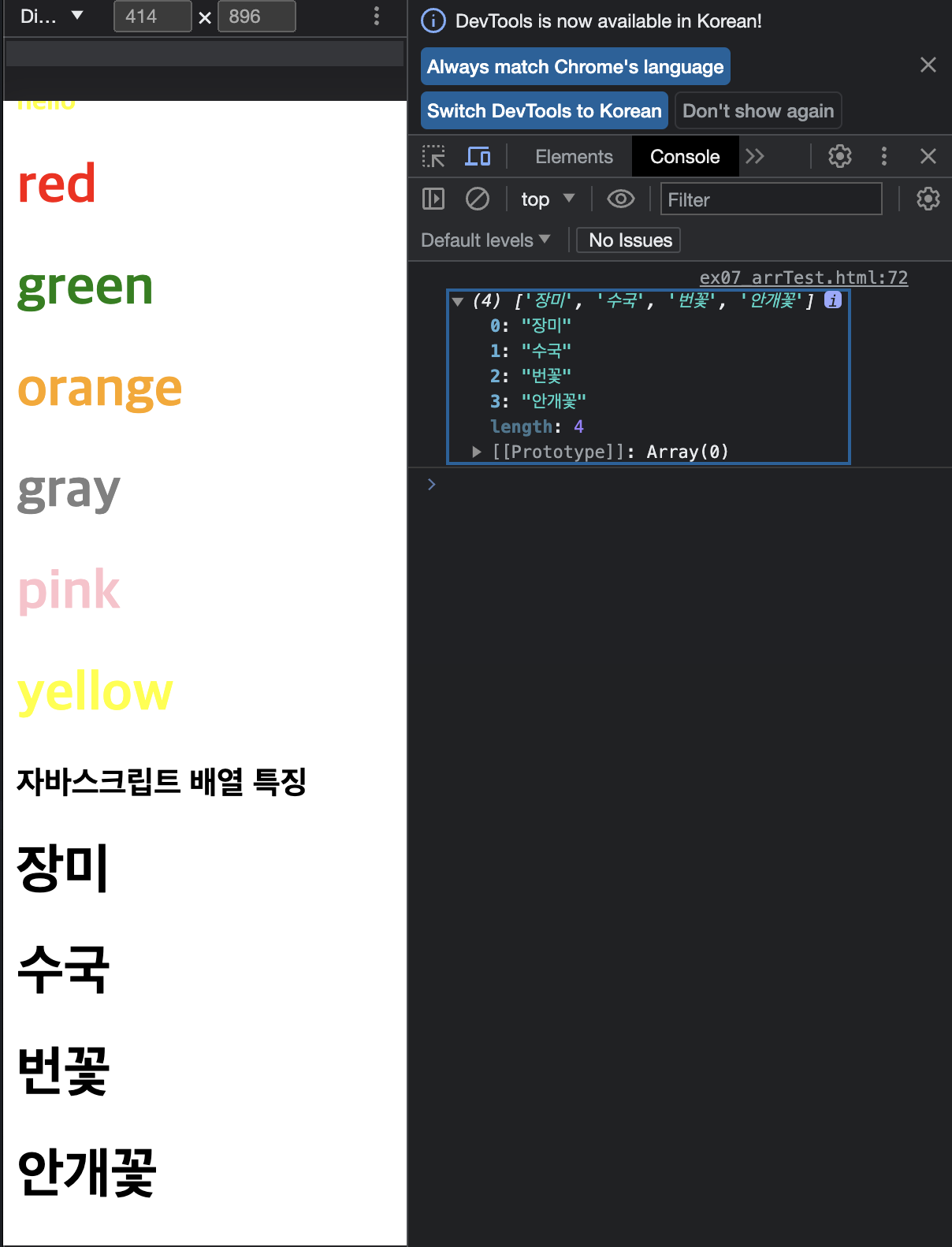This screenshot has width=952, height=1247.
Task: Click the pink heading on the page
Action: coord(69,590)
